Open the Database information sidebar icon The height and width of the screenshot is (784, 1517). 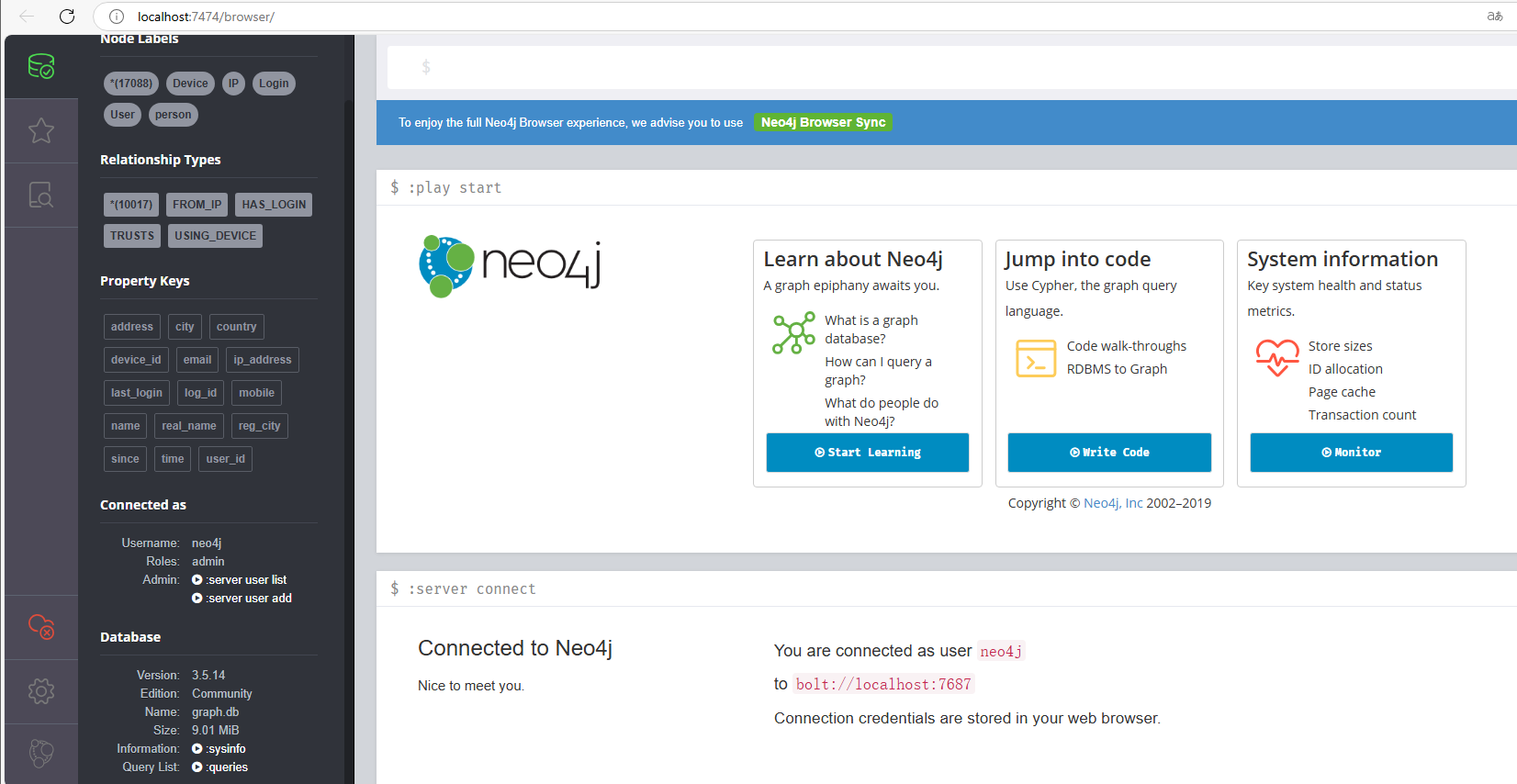coord(41,66)
